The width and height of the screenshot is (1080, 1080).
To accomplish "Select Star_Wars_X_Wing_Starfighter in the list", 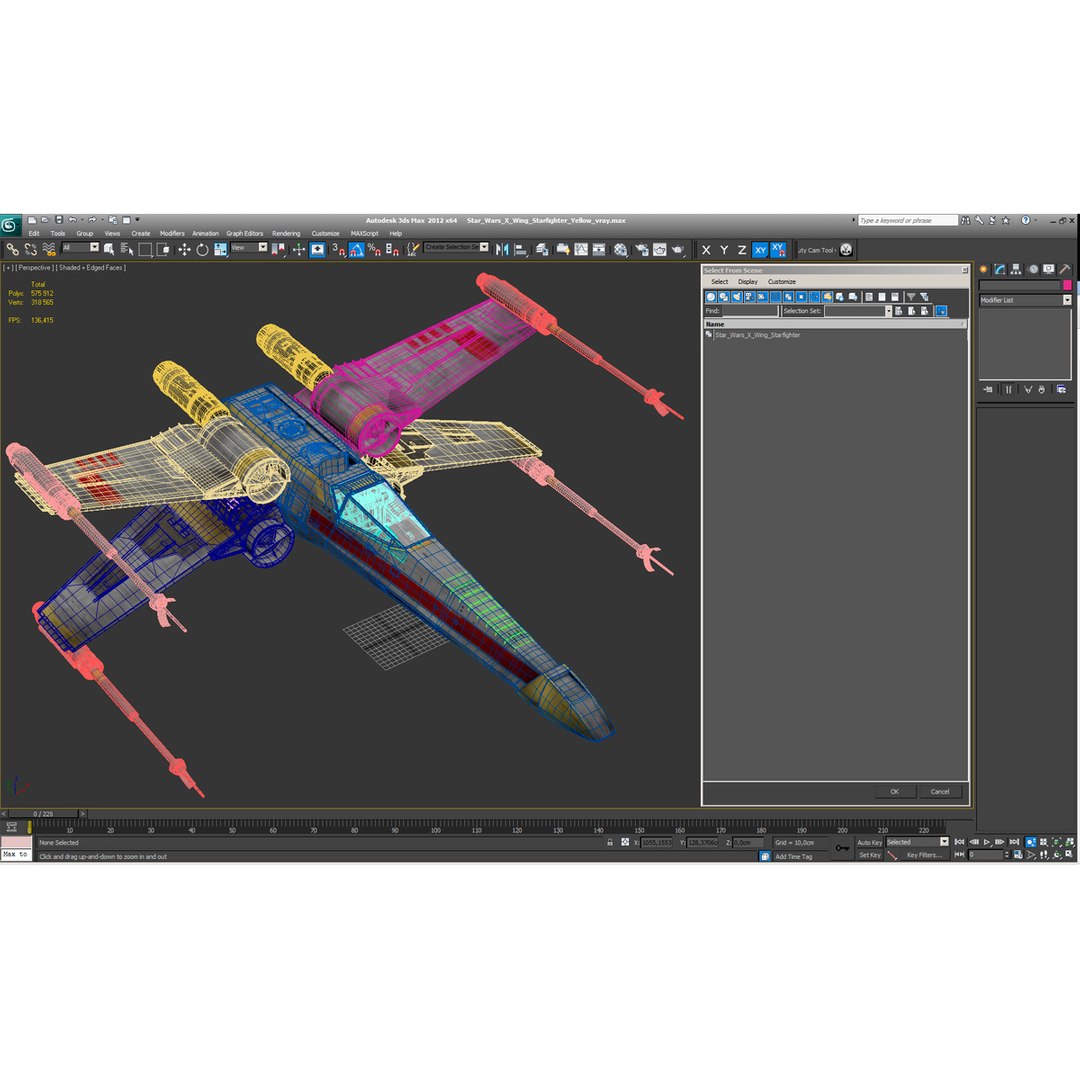I will tap(757, 335).
